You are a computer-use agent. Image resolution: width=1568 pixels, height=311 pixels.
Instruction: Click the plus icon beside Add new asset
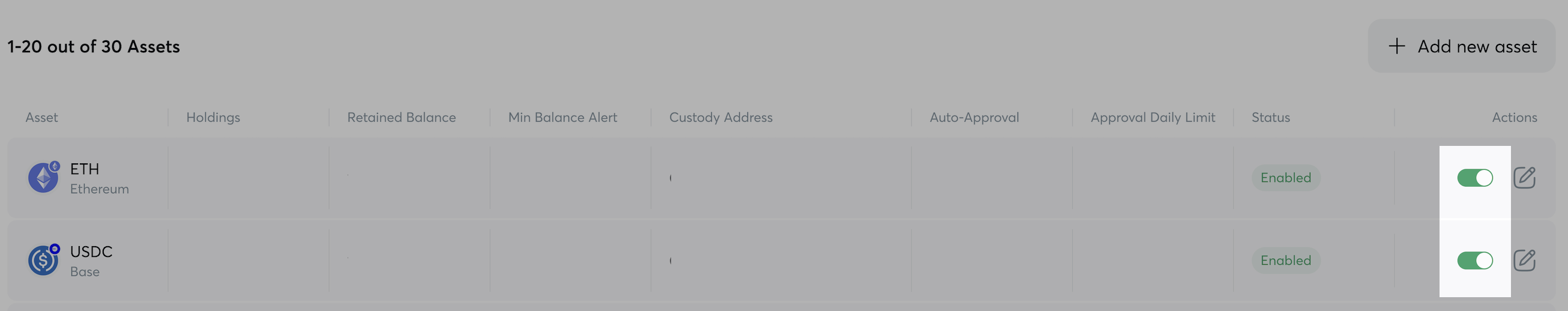[1397, 46]
